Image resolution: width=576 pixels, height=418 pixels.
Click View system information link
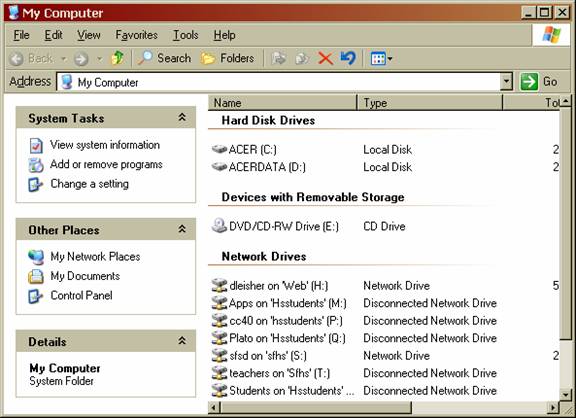click(x=105, y=145)
